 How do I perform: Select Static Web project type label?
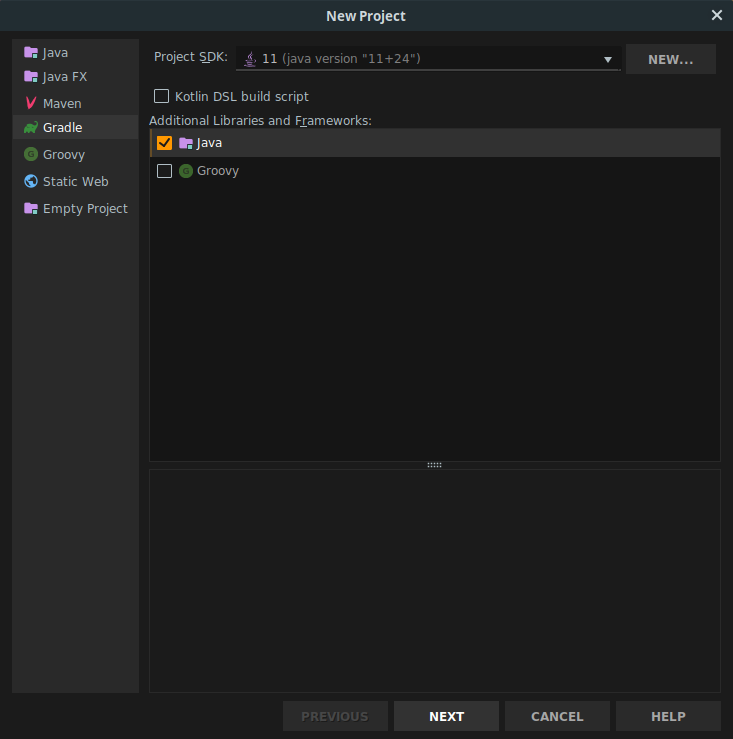click(x=75, y=182)
